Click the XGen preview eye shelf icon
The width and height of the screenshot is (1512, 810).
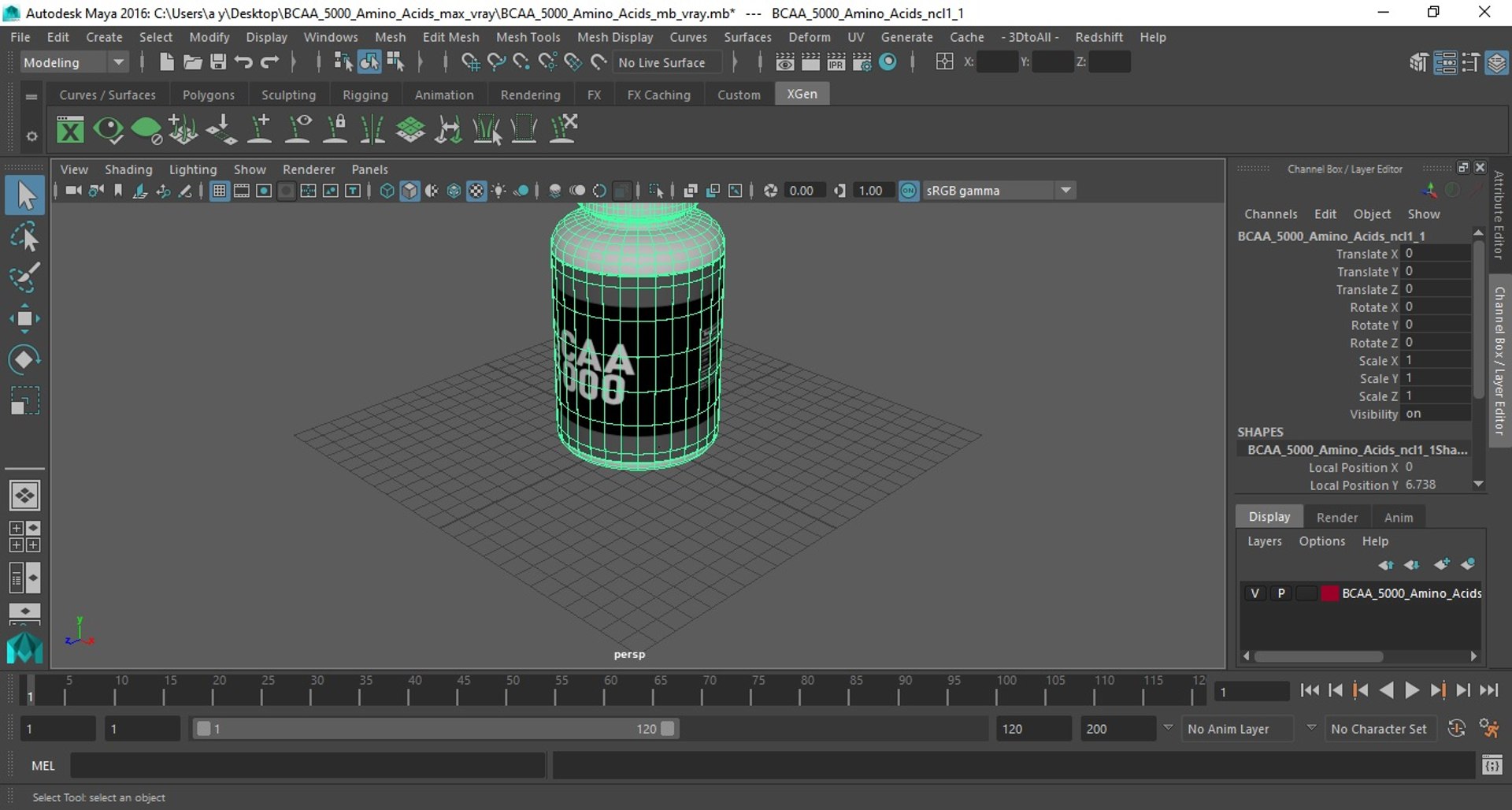coord(108,129)
